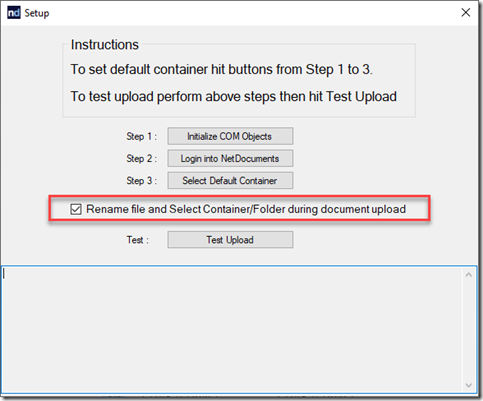
Task: Click the Step 3 label
Action: [141, 181]
